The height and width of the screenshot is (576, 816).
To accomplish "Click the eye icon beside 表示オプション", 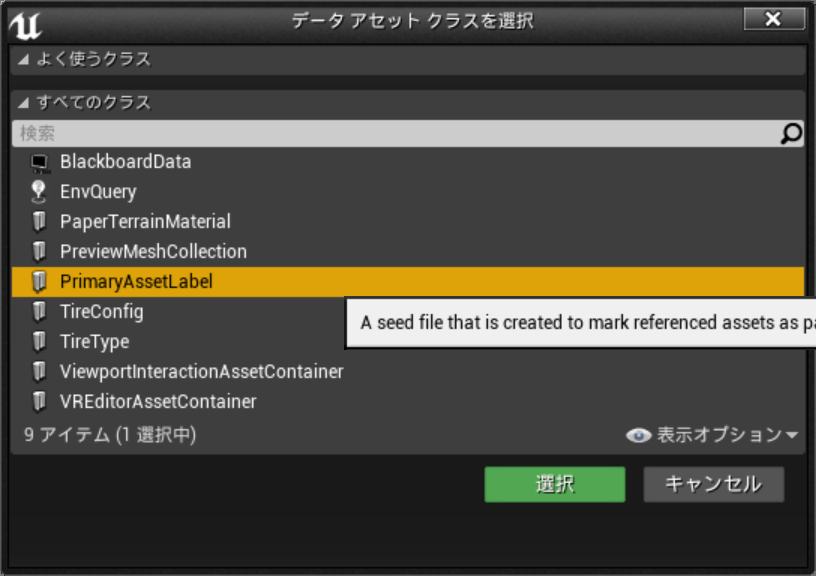I will pyautogui.click(x=639, y=435).
